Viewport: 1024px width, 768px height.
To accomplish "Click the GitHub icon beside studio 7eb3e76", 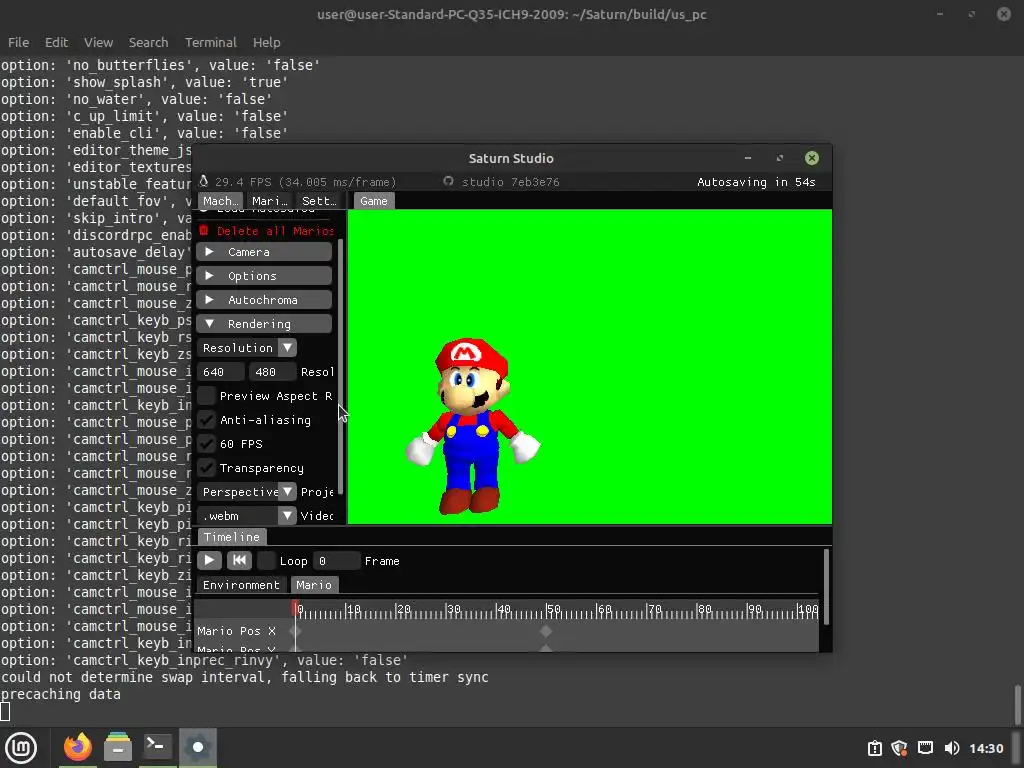I will coord(448,182).
